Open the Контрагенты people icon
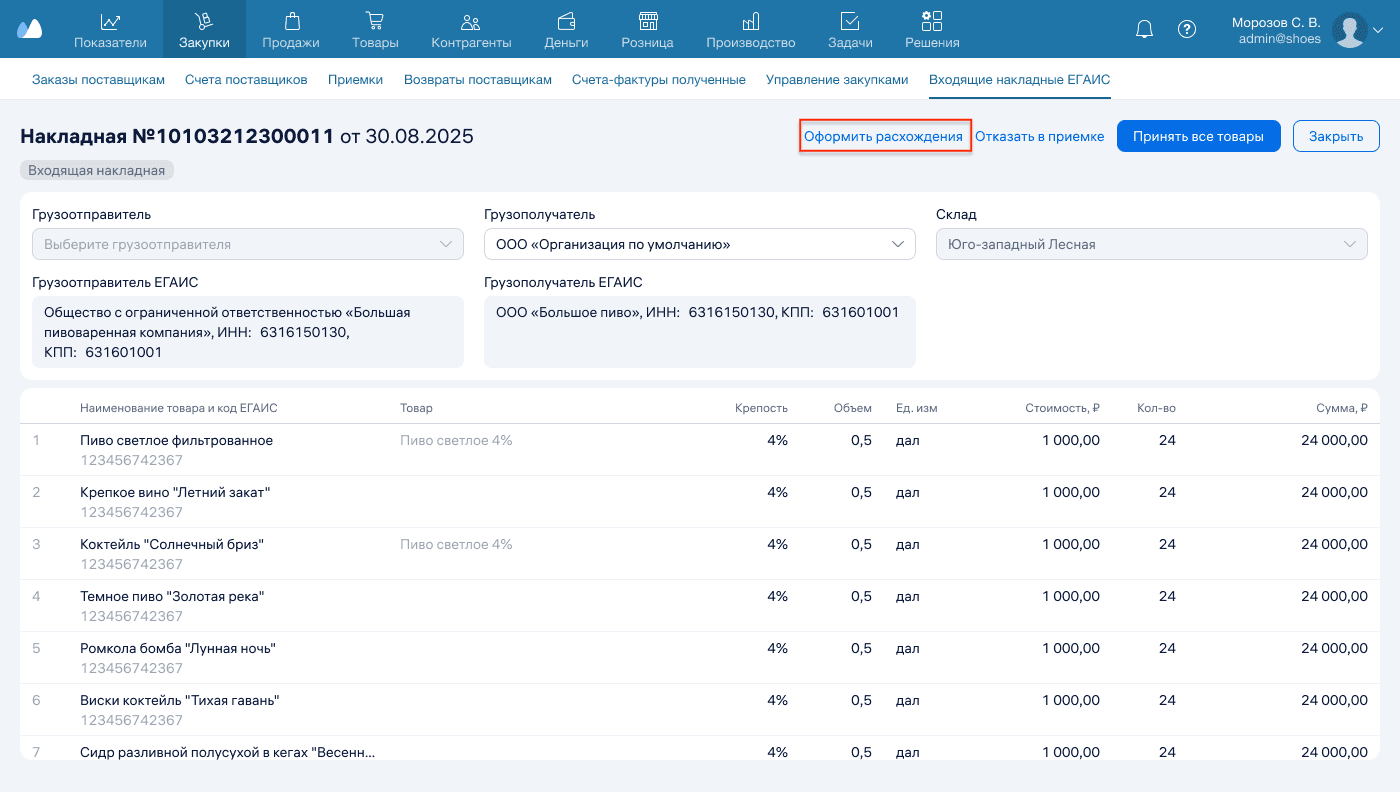This screenshot has width=1400, height=792. click(471, 21)
